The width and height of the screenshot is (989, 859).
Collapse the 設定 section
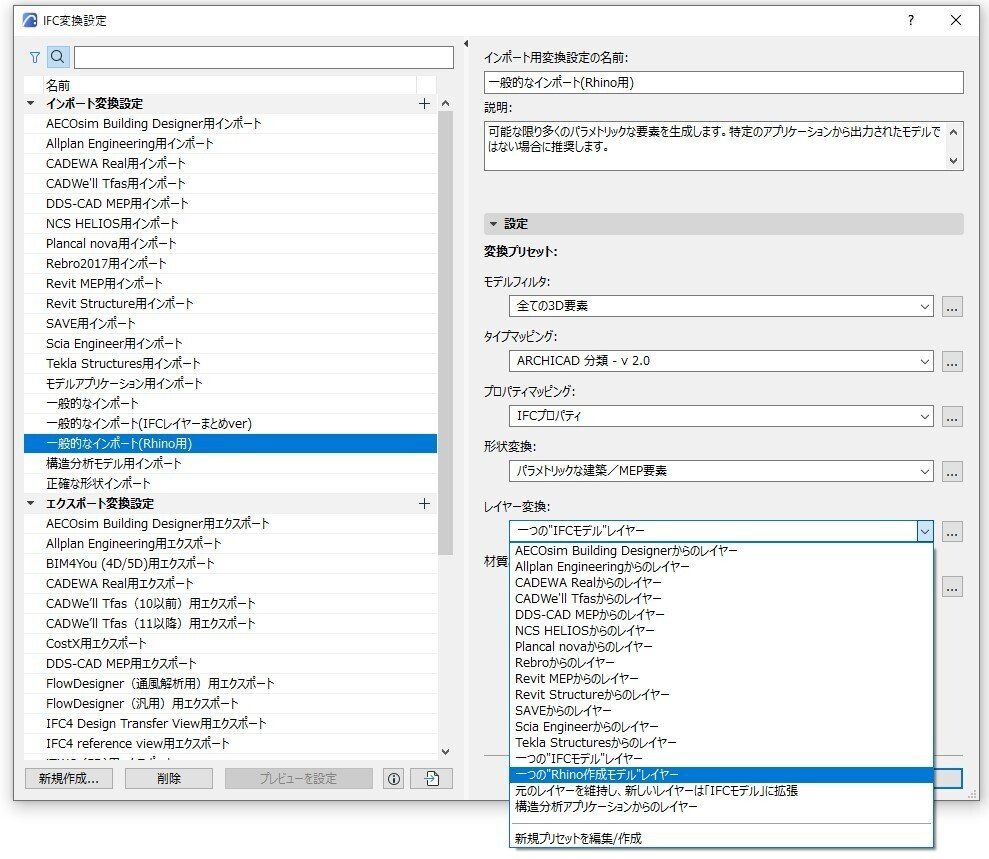point(493,224)
